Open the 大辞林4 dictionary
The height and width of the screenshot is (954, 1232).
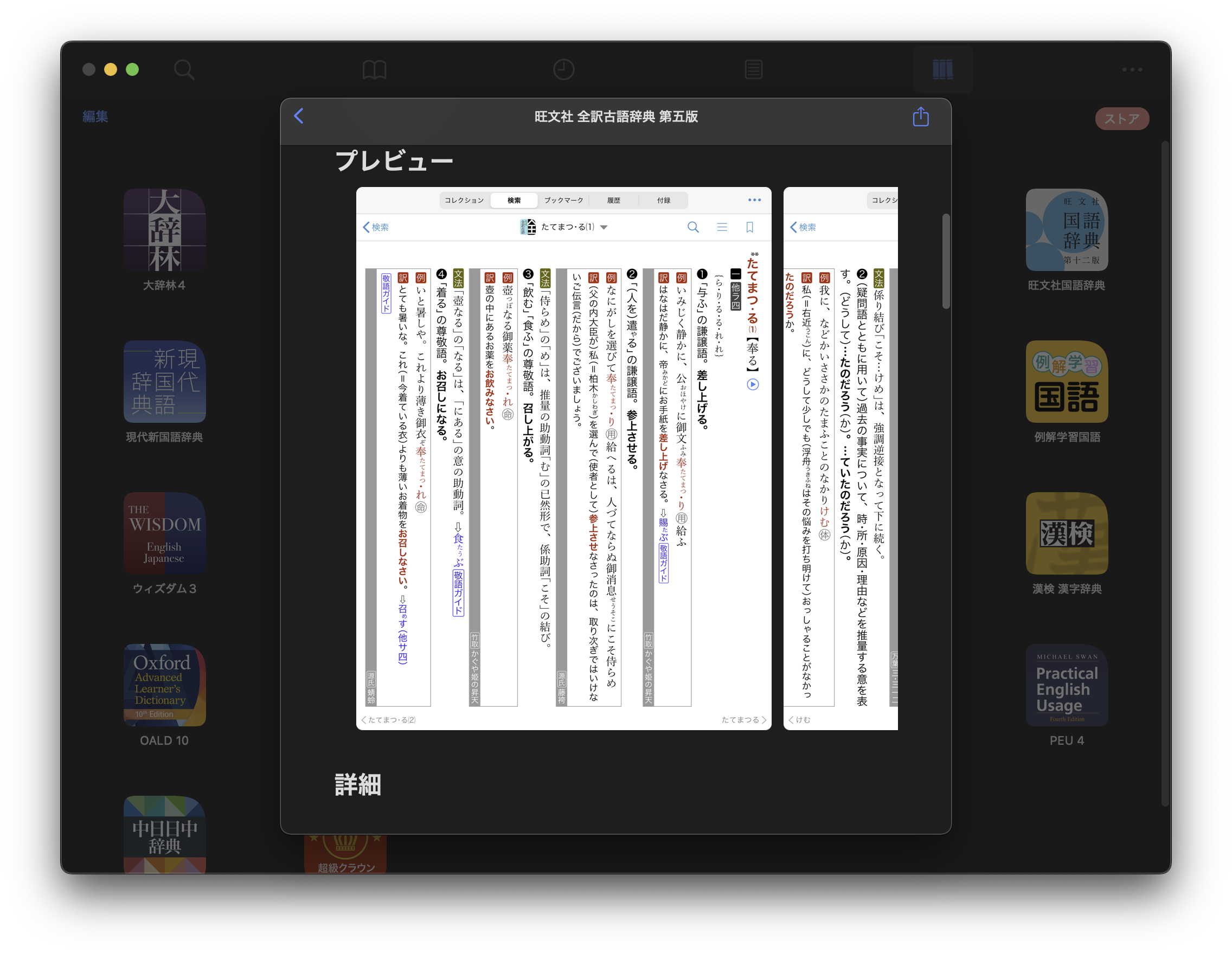point(164,230)
